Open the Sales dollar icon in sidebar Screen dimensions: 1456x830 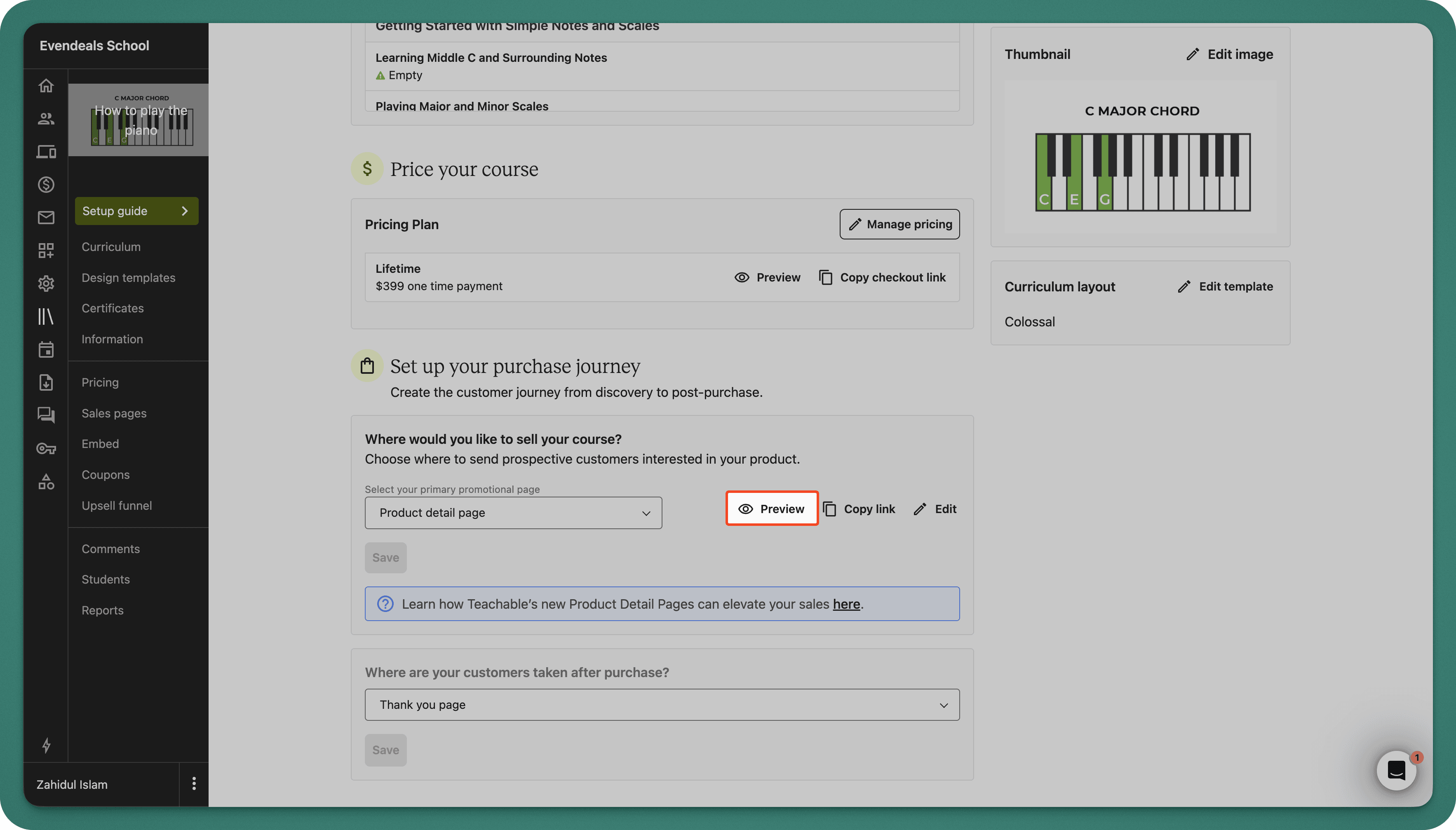click(x=46, y=184)
